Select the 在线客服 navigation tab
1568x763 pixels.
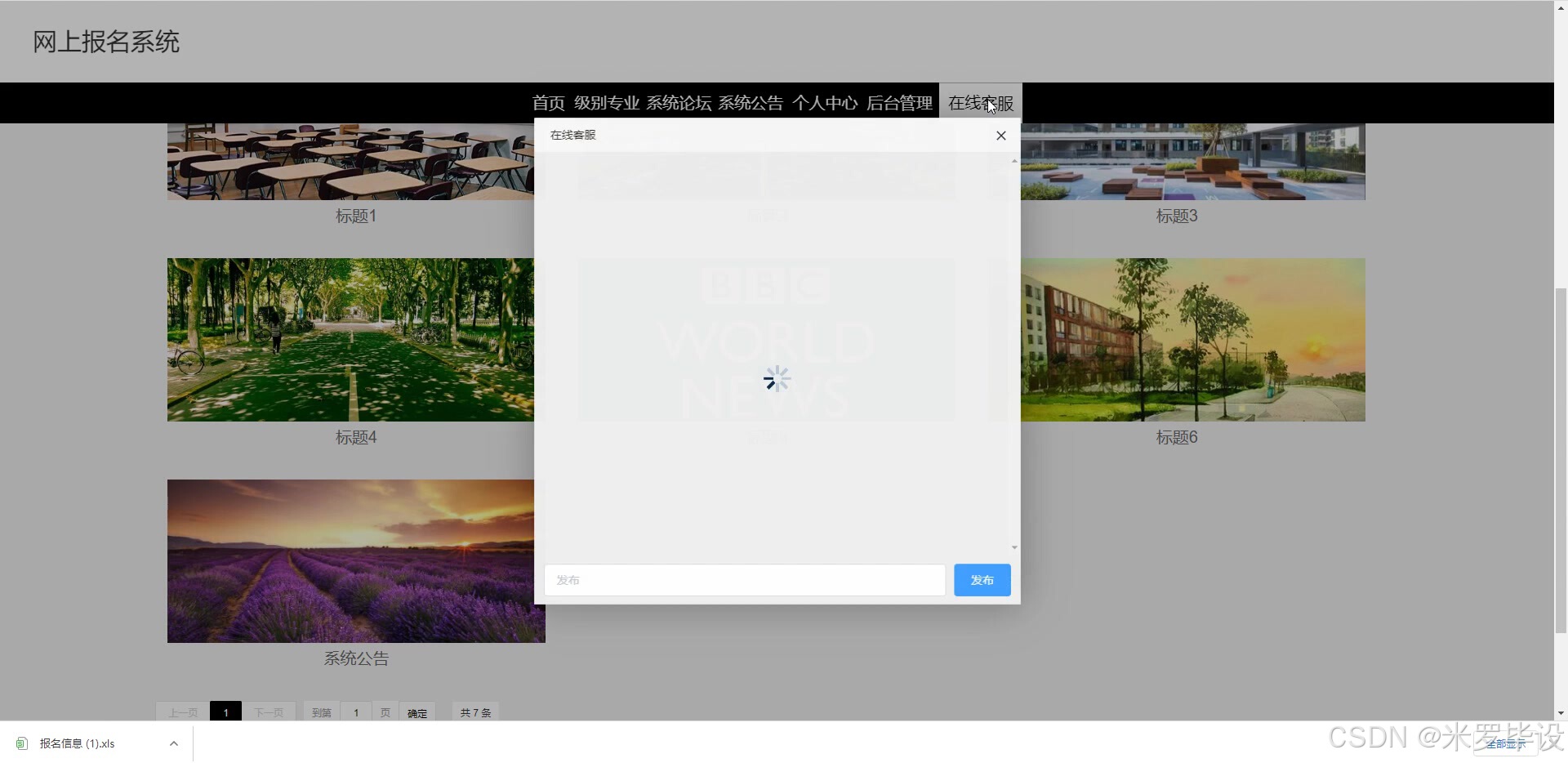[x=981, y=103]
